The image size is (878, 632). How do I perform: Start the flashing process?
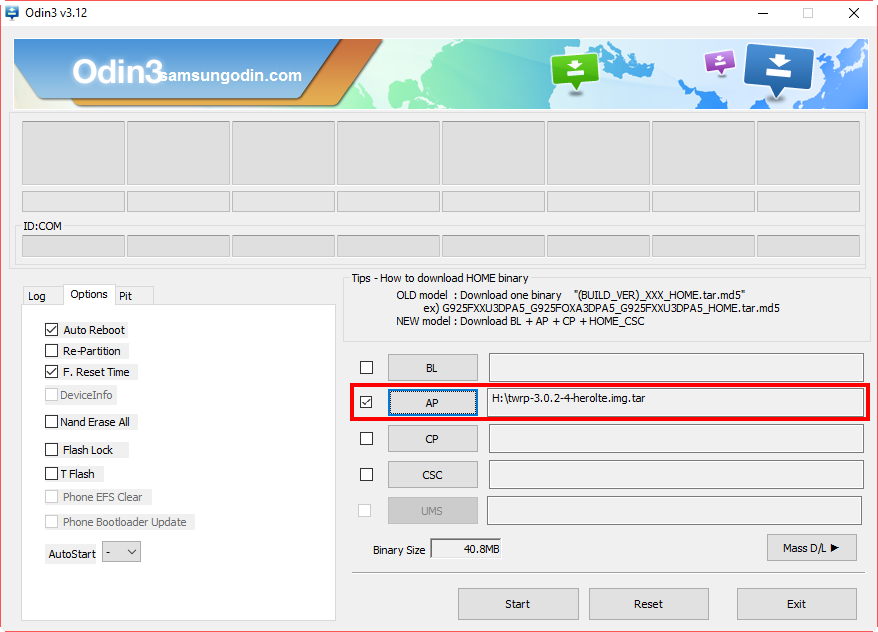coord(518,604)
